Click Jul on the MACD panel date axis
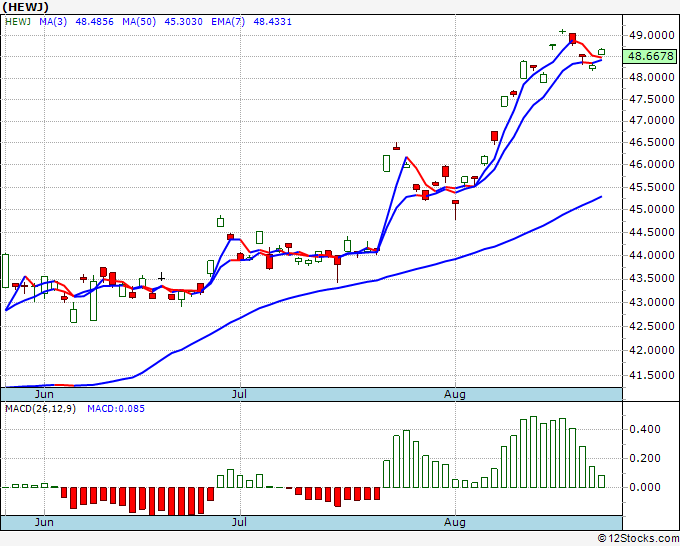Screen dimensions: 680x546 [x=239, y=522]
